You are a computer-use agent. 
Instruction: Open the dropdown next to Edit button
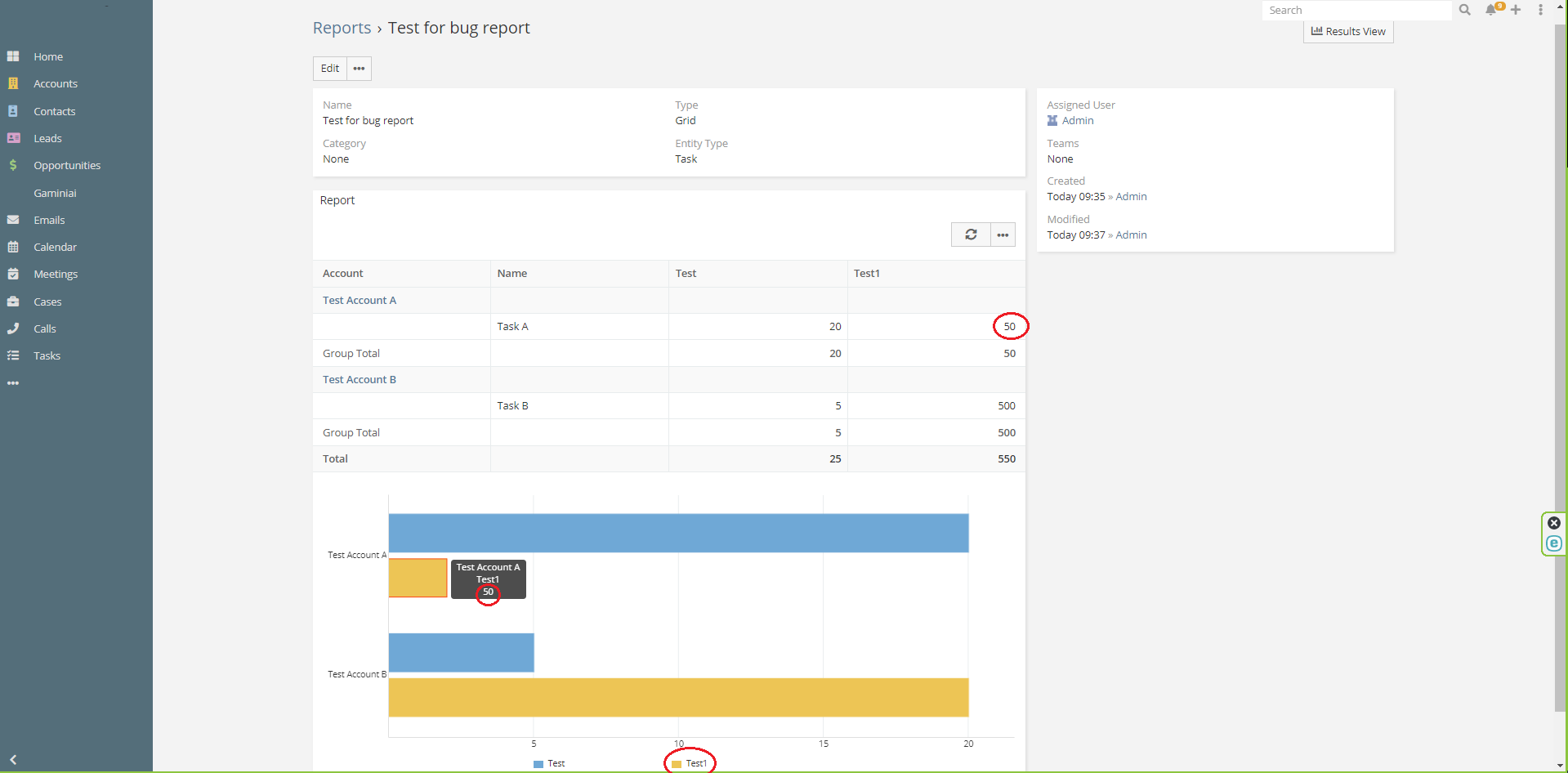pyautogui.click(x=359, y=69)
